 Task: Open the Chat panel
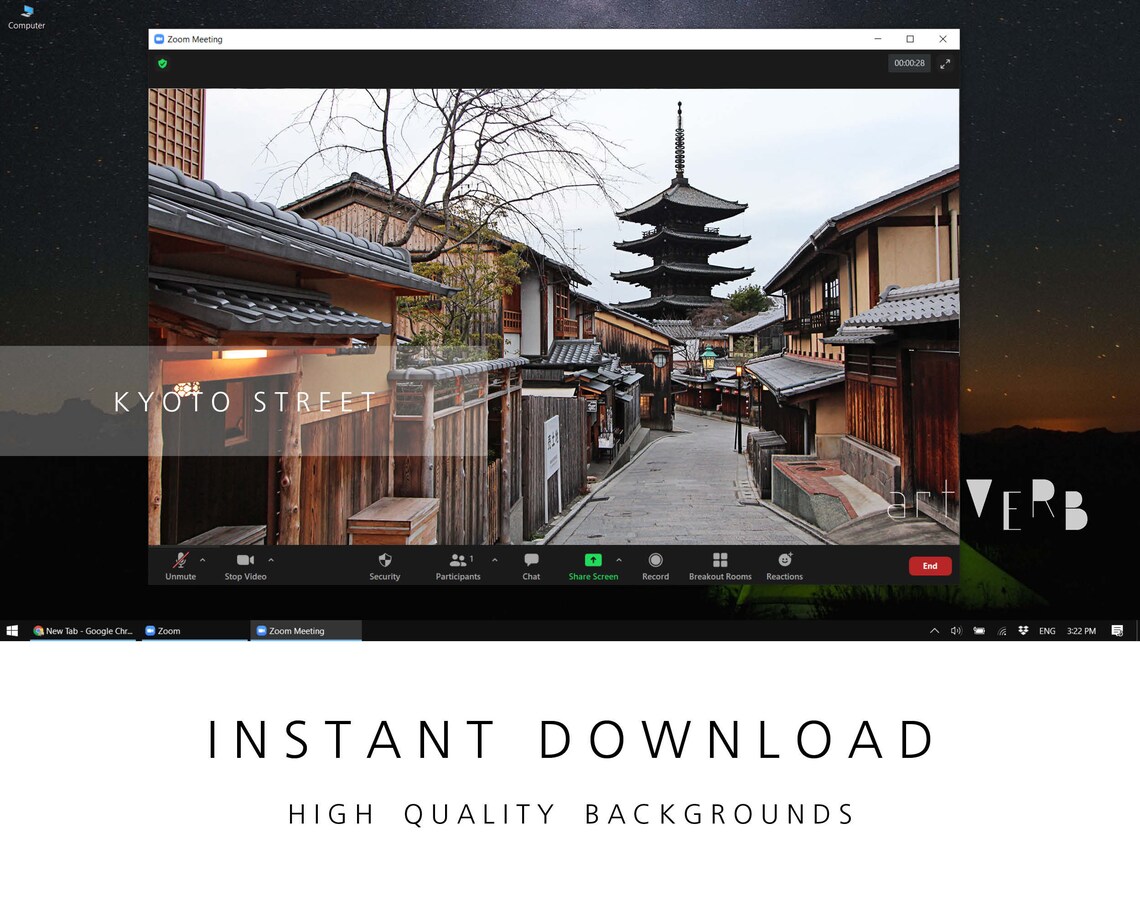(530, 560)
